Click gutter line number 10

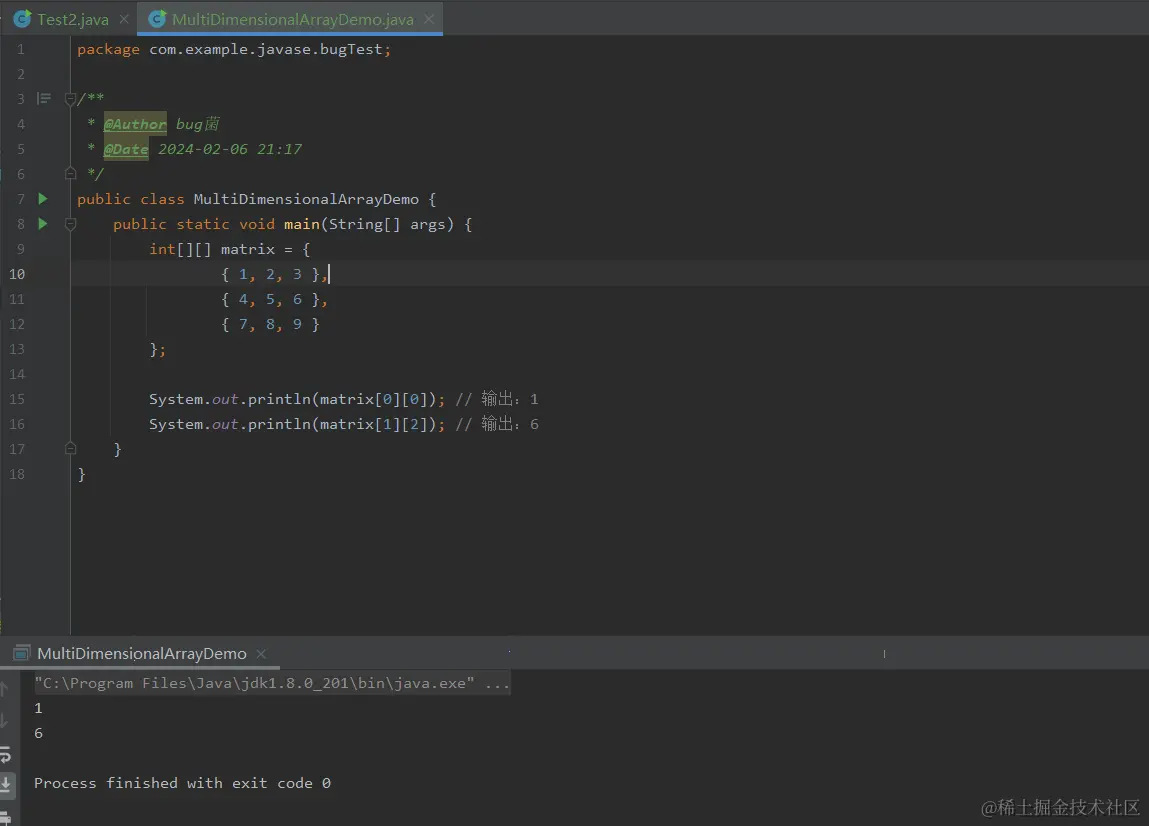click(17, 274)
